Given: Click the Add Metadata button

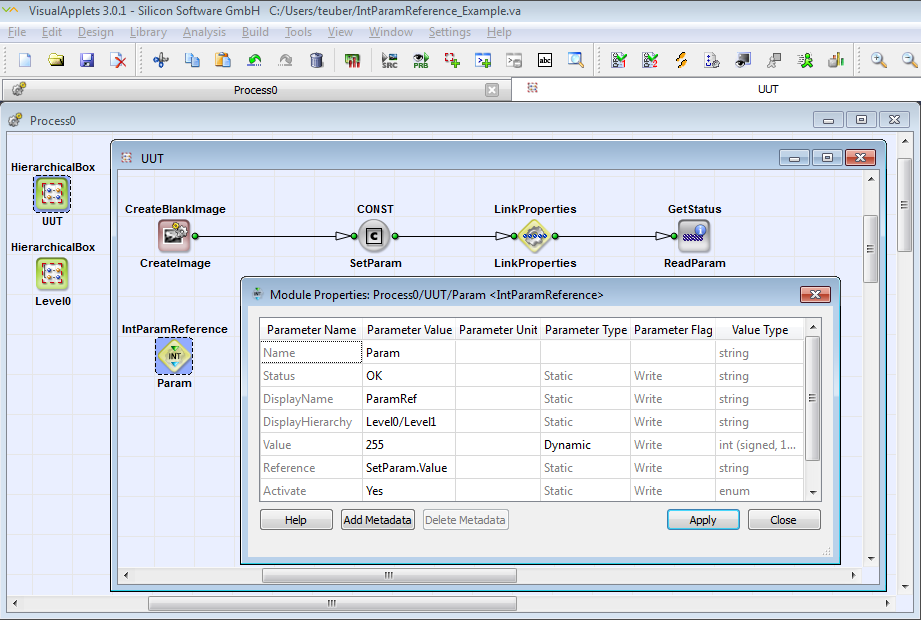Looking at the screenshot, I should pyautogui.click(x=378, y=520).
